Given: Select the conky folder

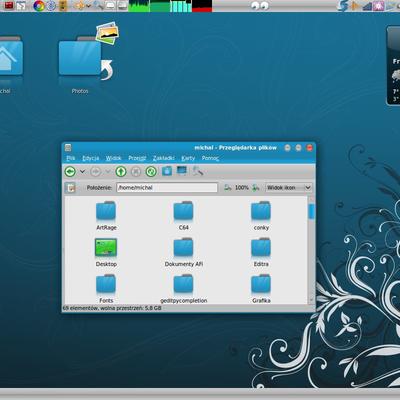Looking at the screenshot, I should [x=261, y=216].
